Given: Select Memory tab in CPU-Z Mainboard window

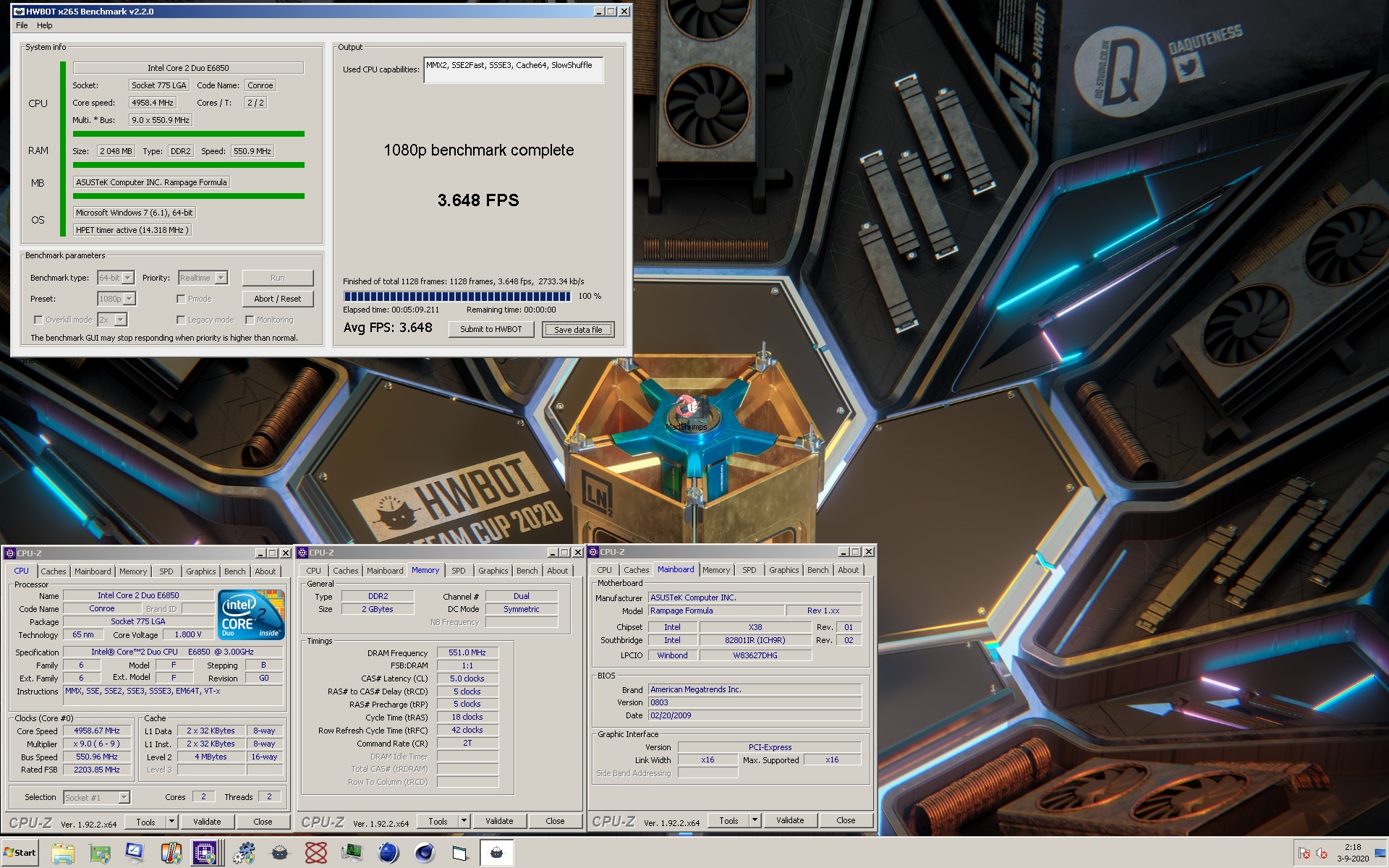Looking at the screenshot, I should [x=716, y=570].
